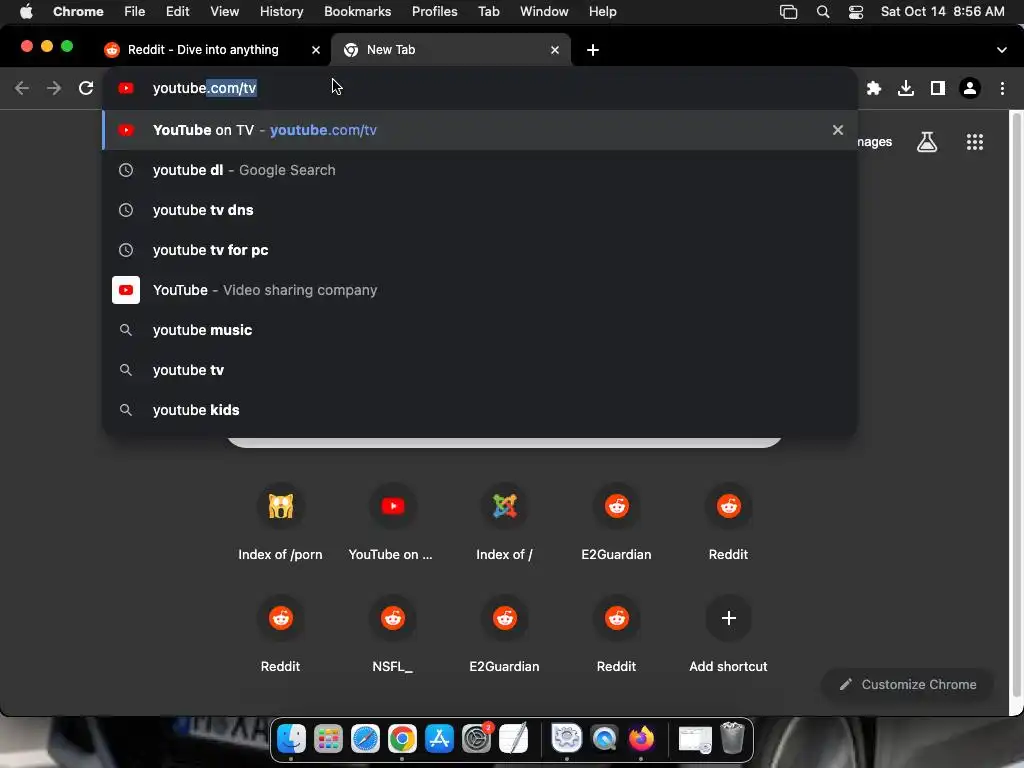Image resolution: width=1024 pixels, height=768 pixels.
Task: Open System Settings from the Dock
Action: pyautogui.click(x=477, y=739)
